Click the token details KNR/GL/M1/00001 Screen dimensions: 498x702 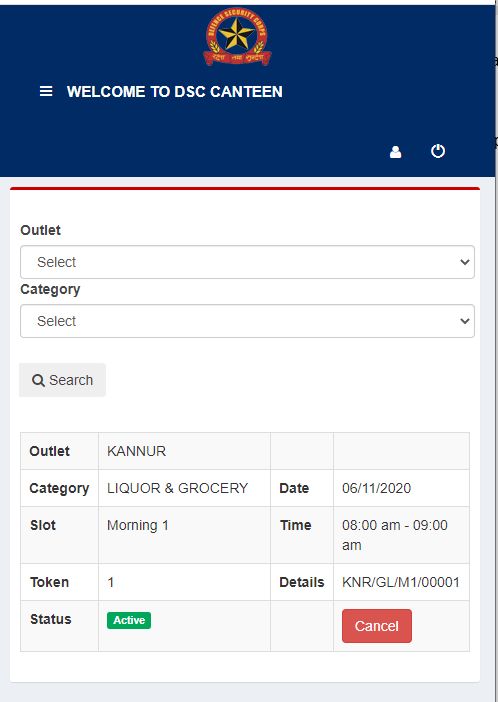tap(401, 582)
